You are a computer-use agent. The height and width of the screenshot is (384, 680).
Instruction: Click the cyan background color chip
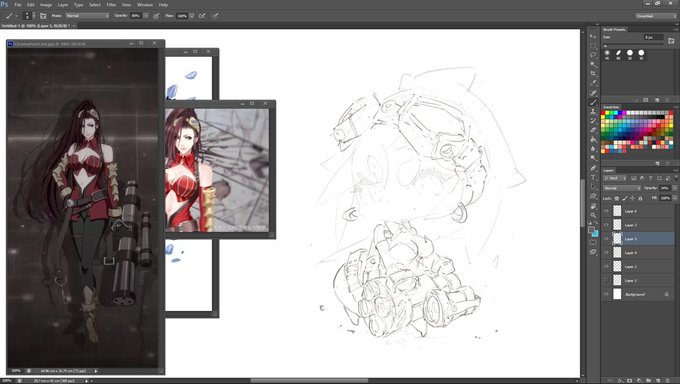595,234
